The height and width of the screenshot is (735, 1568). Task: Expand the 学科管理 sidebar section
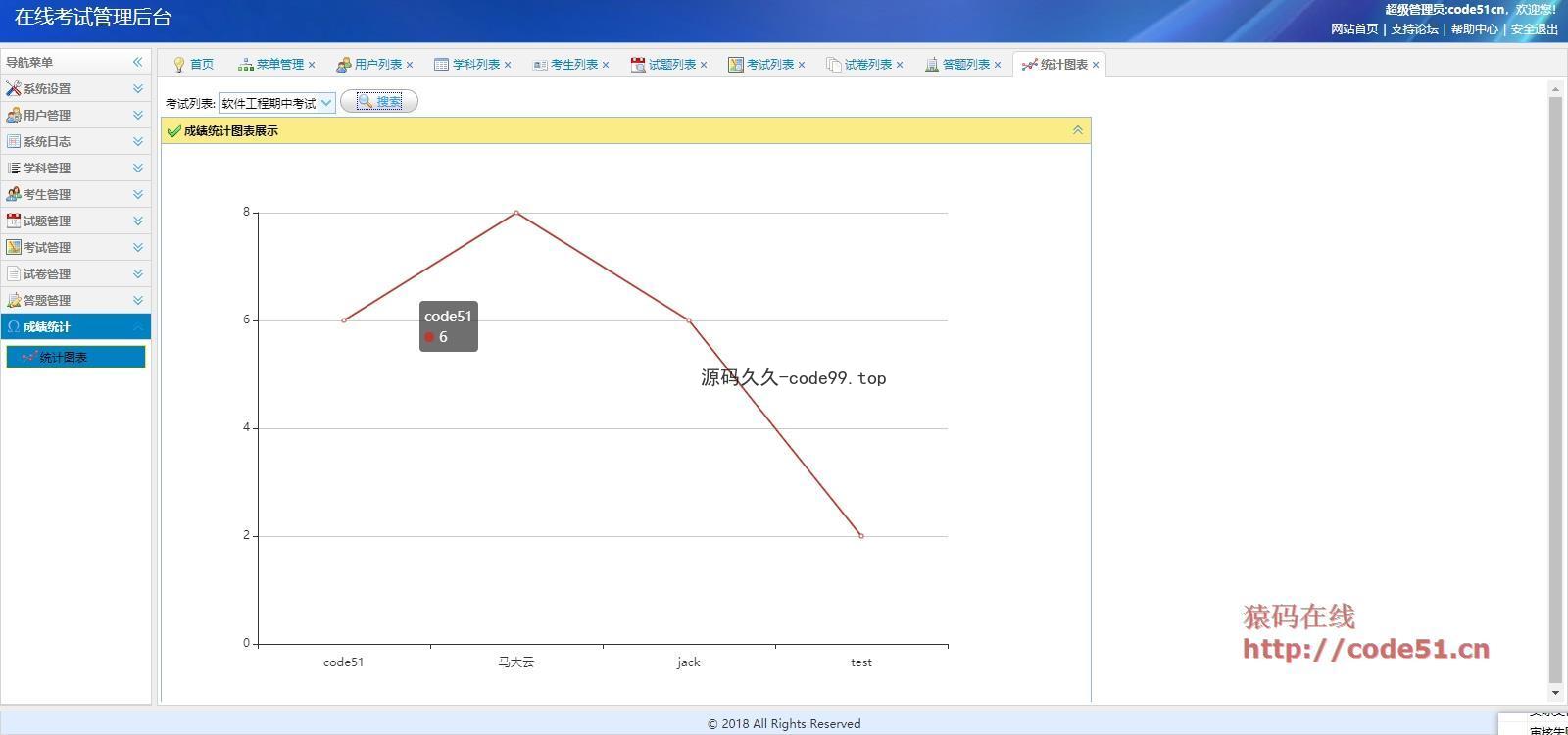(x=137, y=168)
